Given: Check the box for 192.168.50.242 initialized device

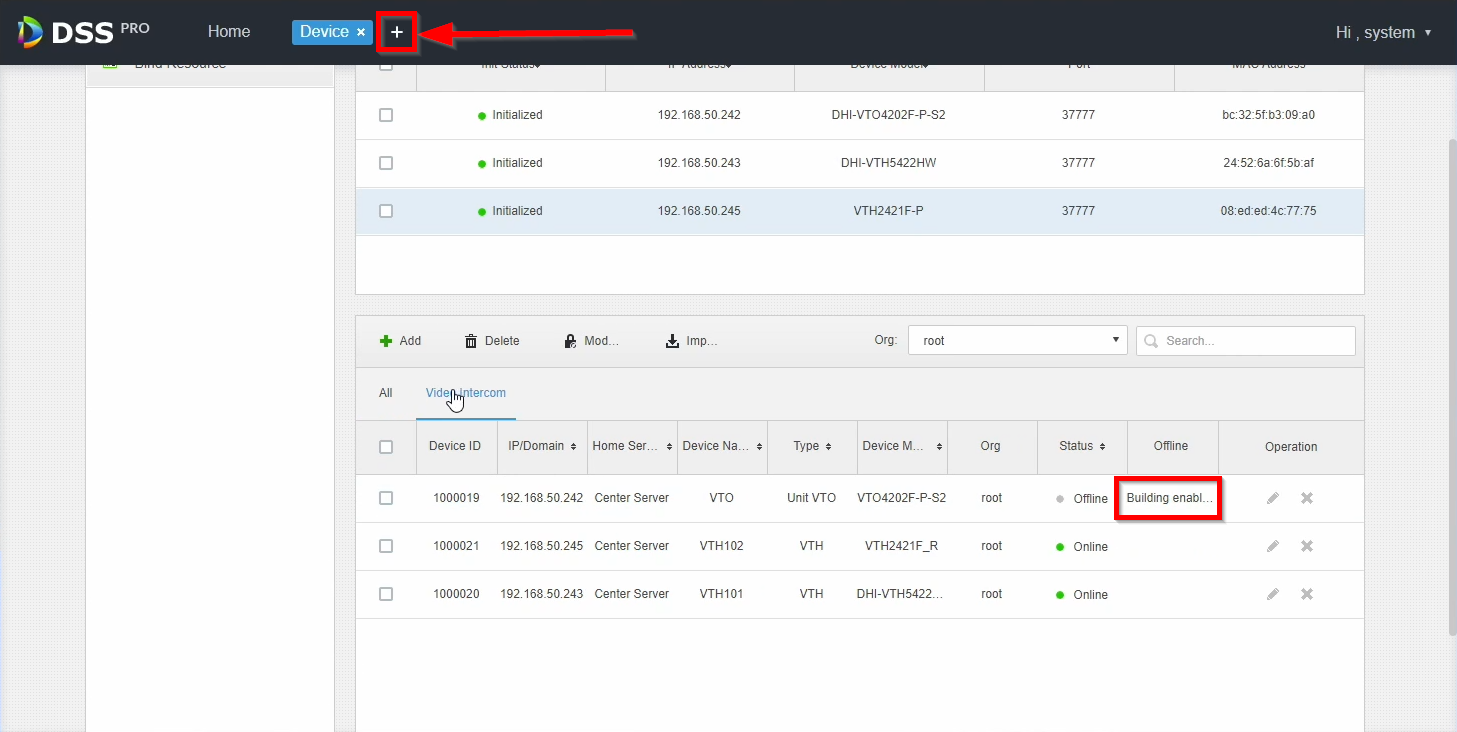Looking at the screenshot, I should pos(386,115).
